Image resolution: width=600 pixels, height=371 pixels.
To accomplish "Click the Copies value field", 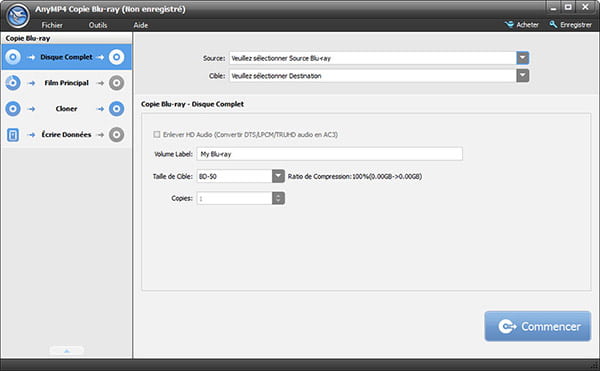I will [x=234, y=198].
